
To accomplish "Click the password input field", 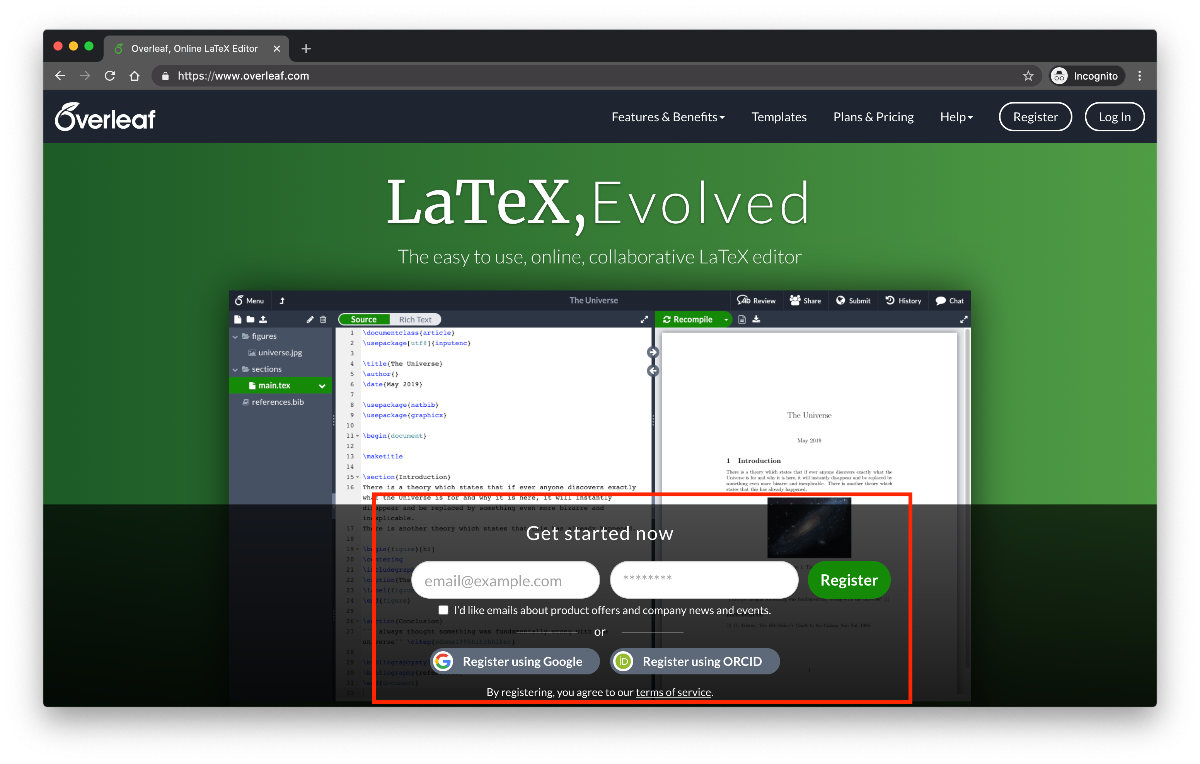I will 704,580.
